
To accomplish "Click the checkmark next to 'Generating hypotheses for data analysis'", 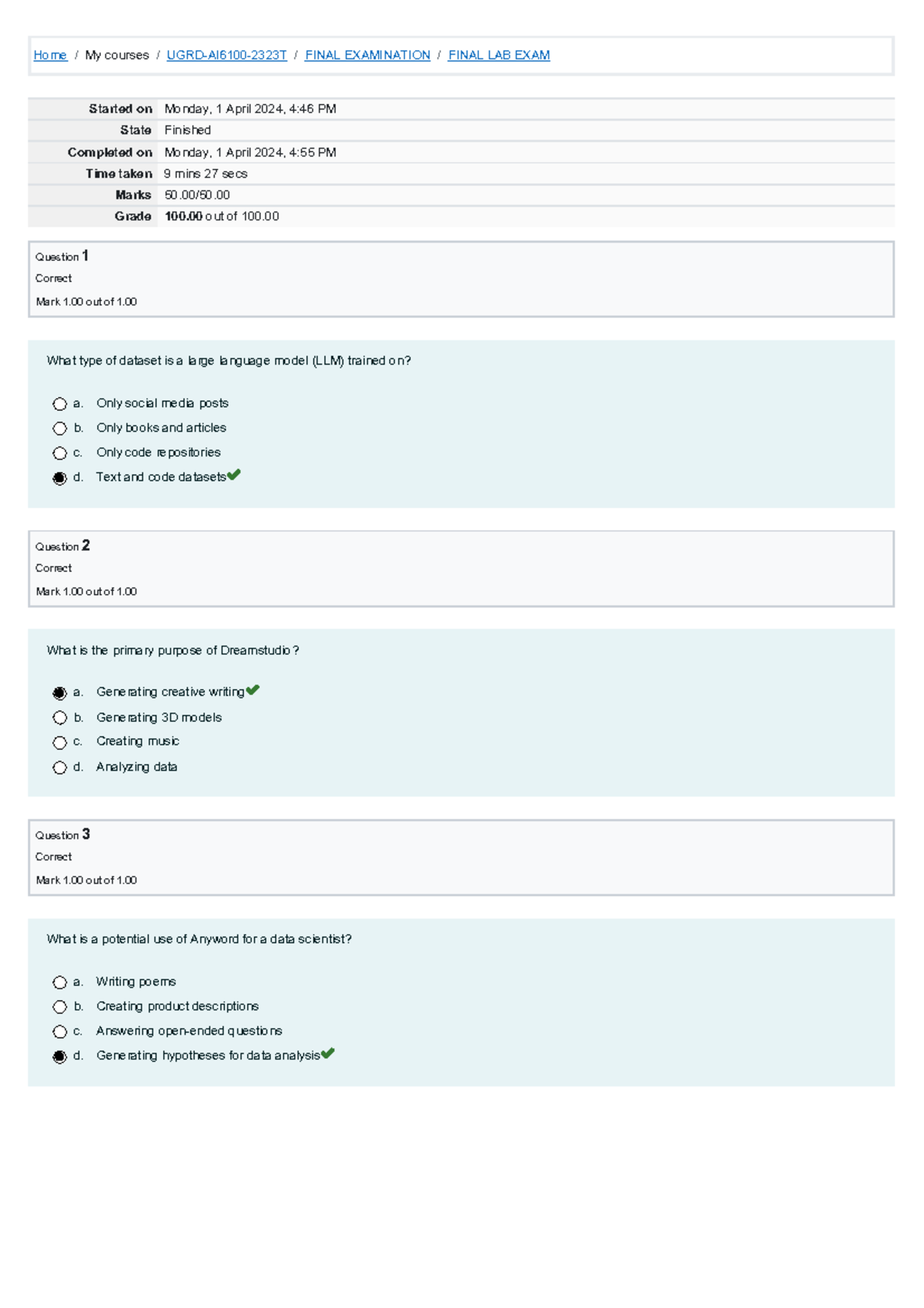I will click(x=329, y=1051).
